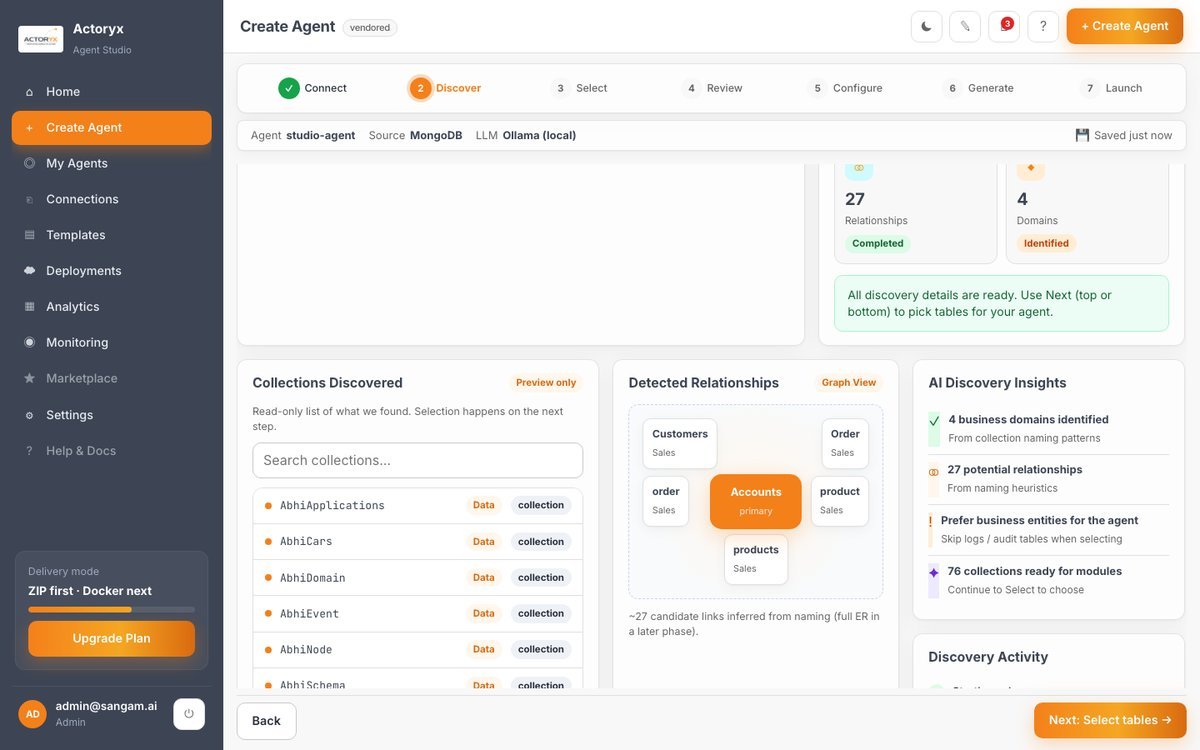
Task: Click the power logout icon beside admin
Action: [189, 714]
